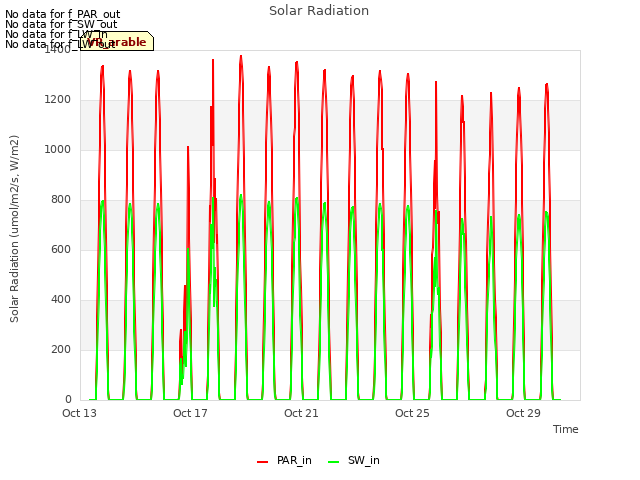The width and height of the screenshot is (640, 480).
Task: Select the Oct 25 x-axis label
Action: [x=412, y=413]
